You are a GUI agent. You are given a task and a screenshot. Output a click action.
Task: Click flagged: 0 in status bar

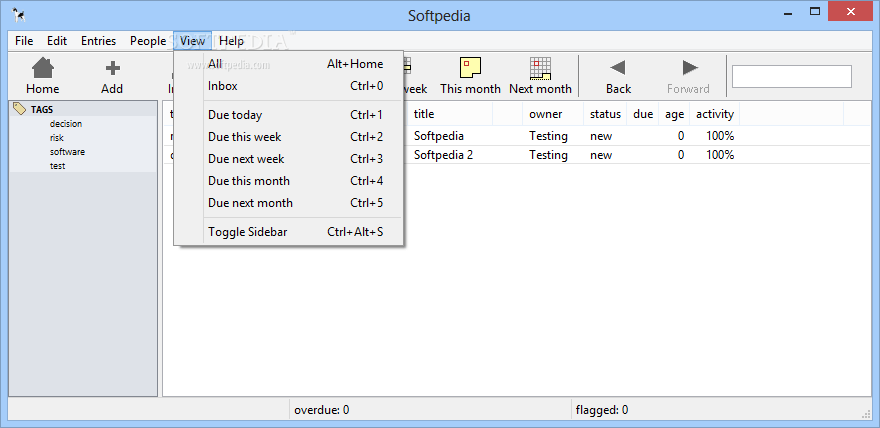[602, 410]
